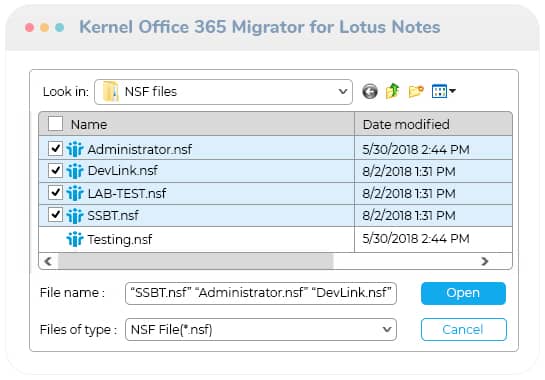Click DevLink.nsf date 8/2/2018 1:31 PM
Viewport: 545px width, 380px height.
[409, 171]
